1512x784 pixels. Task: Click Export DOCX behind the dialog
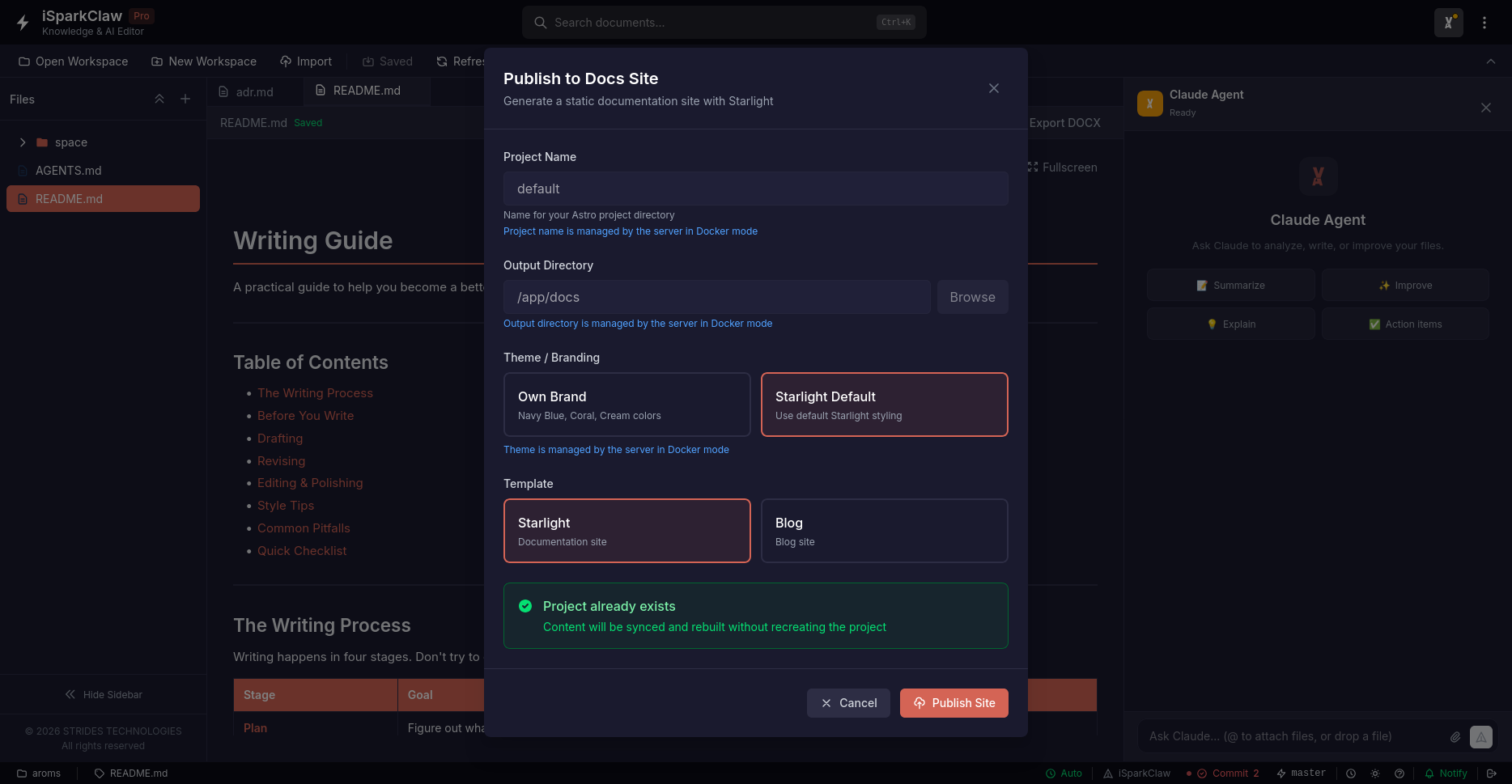click(1064, 123)
